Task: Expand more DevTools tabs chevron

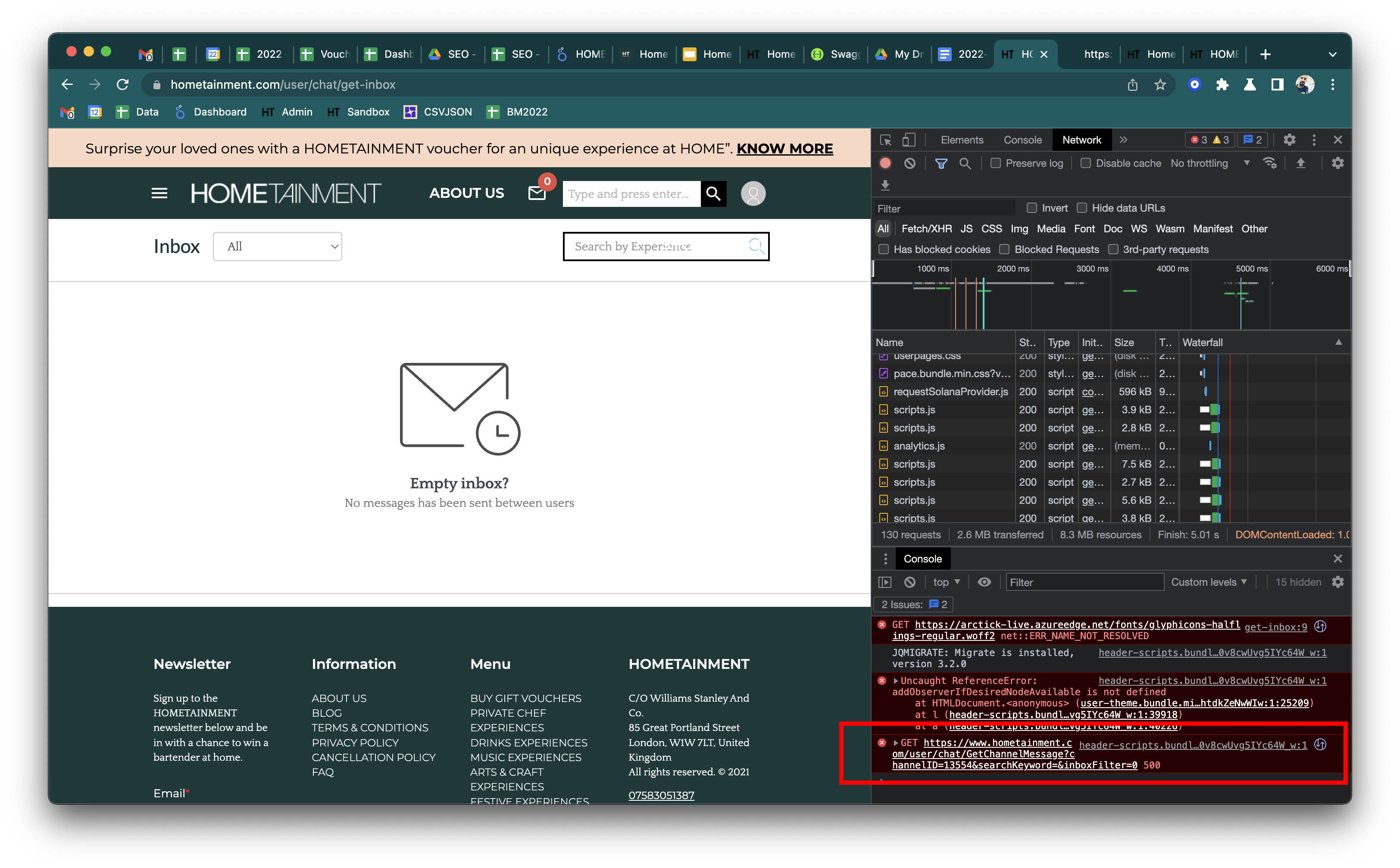Action: tap(1123, 140)
